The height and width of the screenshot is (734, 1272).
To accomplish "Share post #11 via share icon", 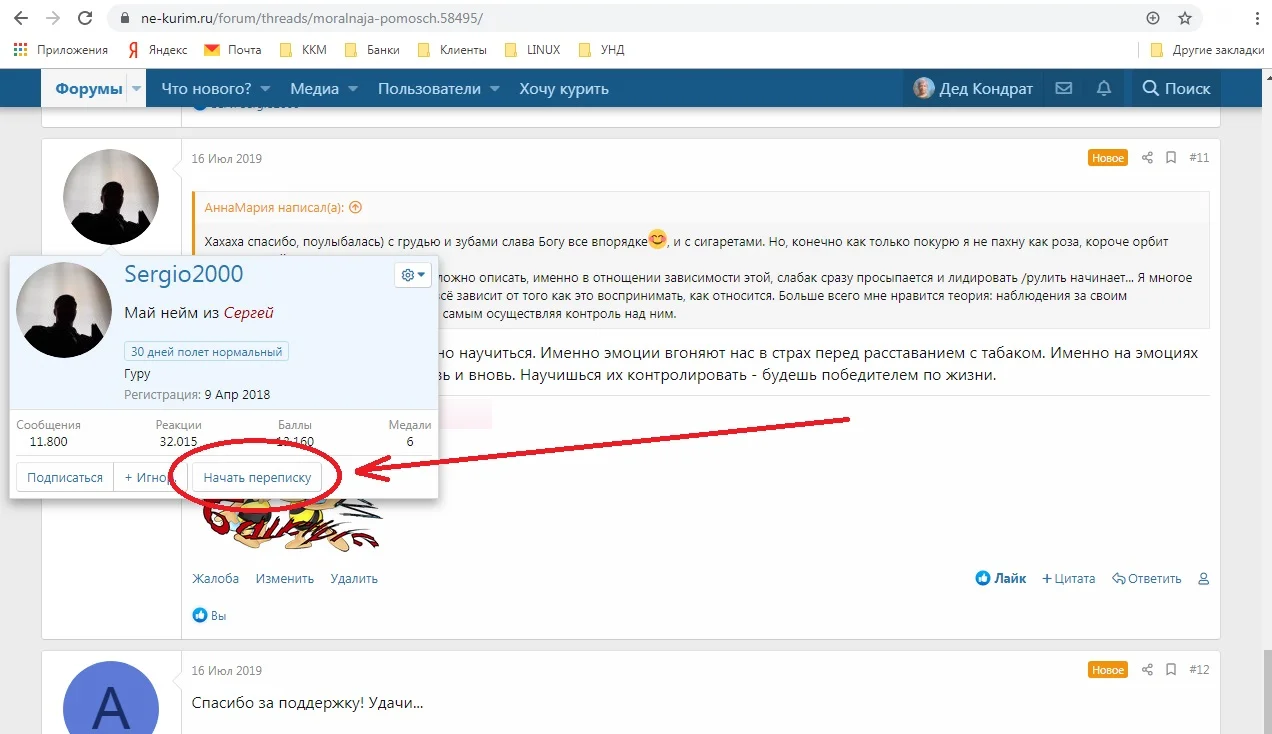I will [x=1147, y=158].
